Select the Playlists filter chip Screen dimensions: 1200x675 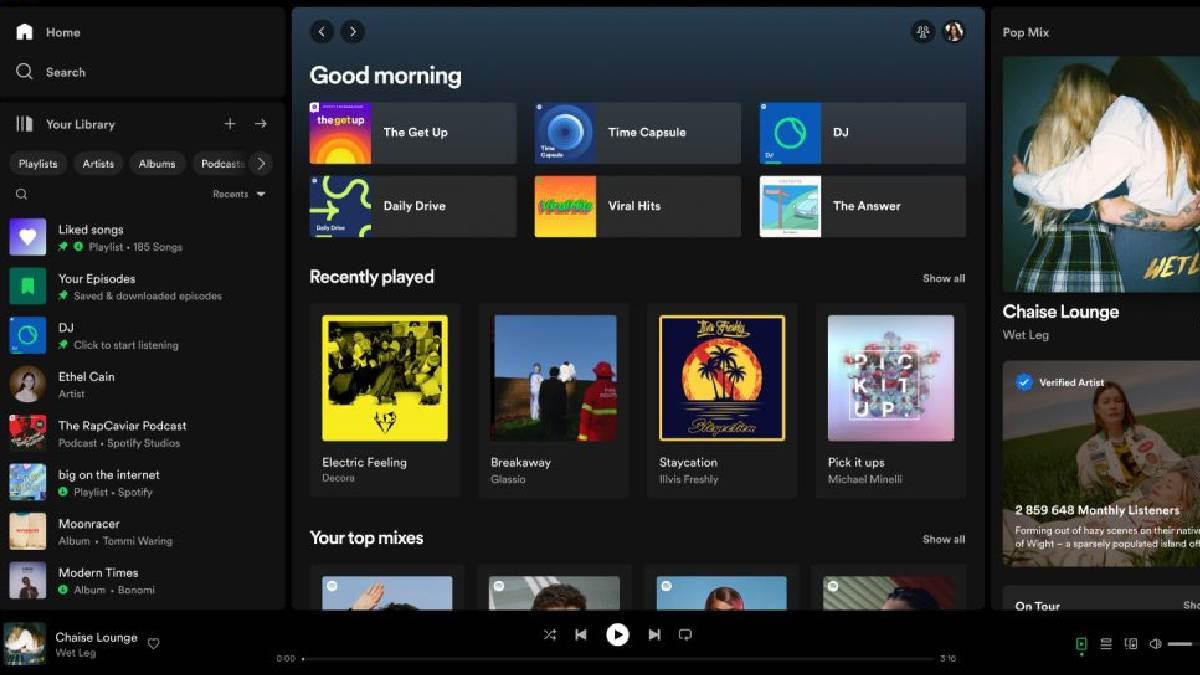tap(38, 163)
